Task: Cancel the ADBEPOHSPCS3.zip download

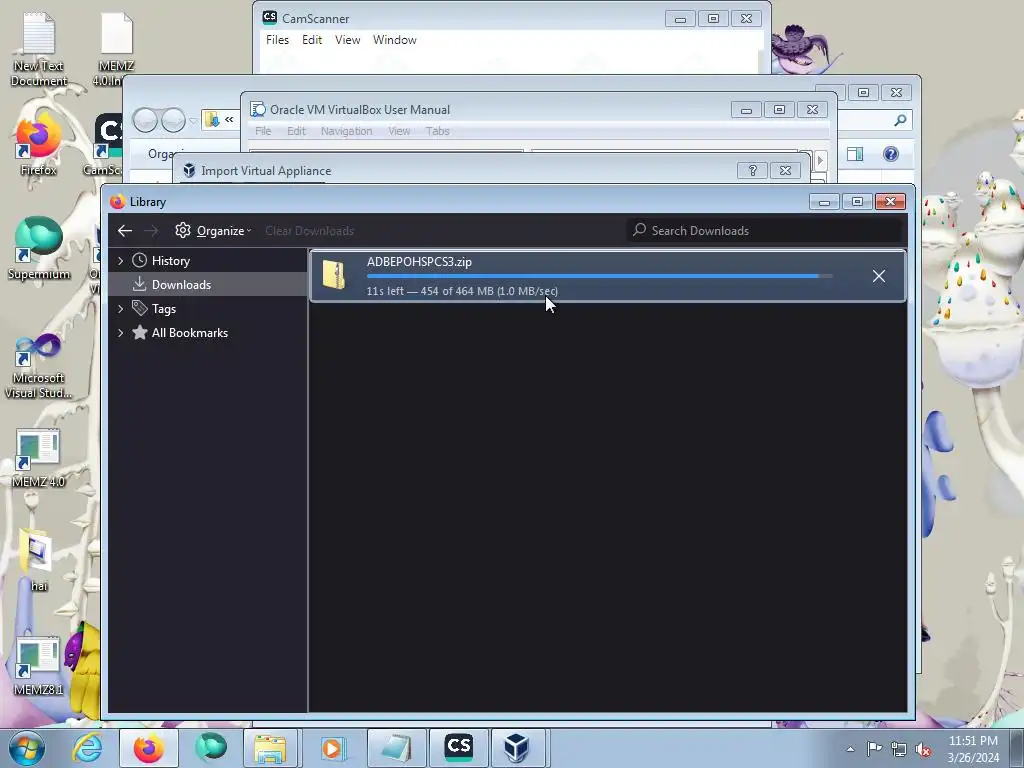Action: coord(879,276)
